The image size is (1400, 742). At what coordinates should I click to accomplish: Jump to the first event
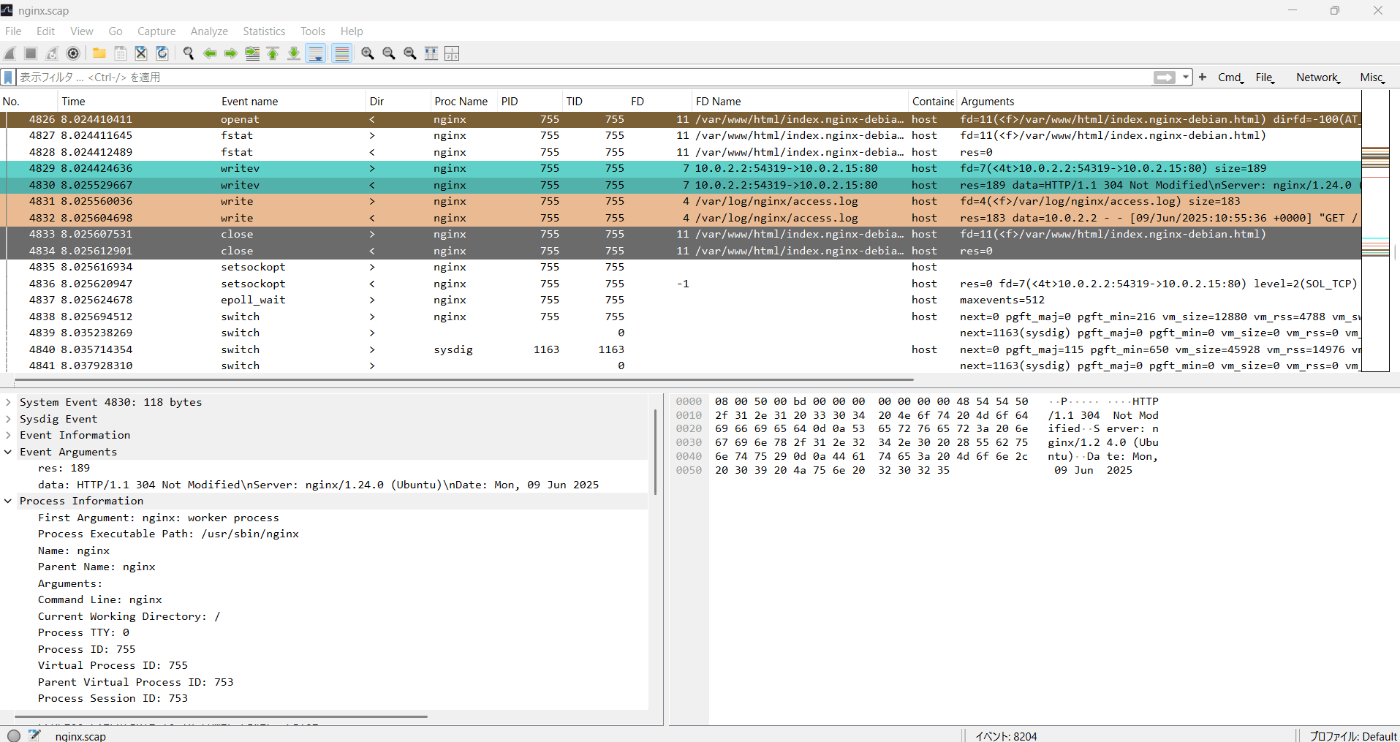tap(272, 53)
